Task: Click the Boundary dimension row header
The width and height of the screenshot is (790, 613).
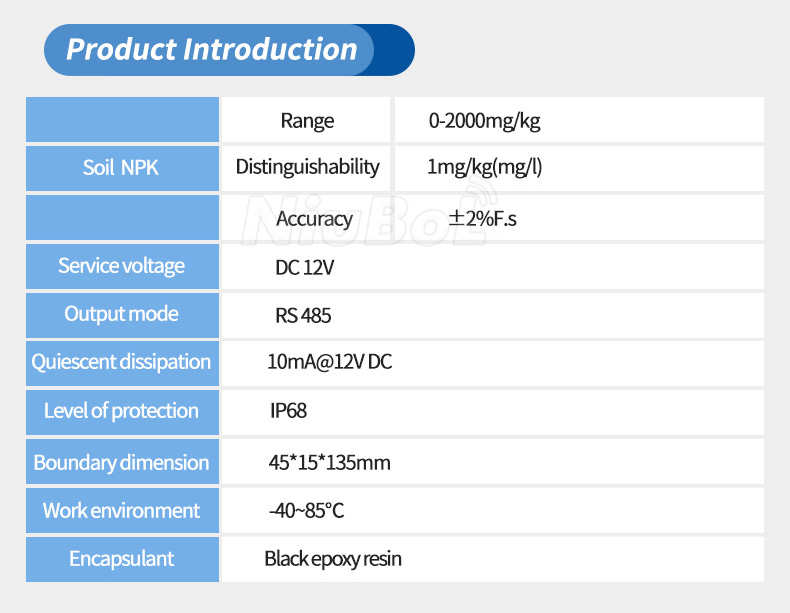Action: pos(121,462)
